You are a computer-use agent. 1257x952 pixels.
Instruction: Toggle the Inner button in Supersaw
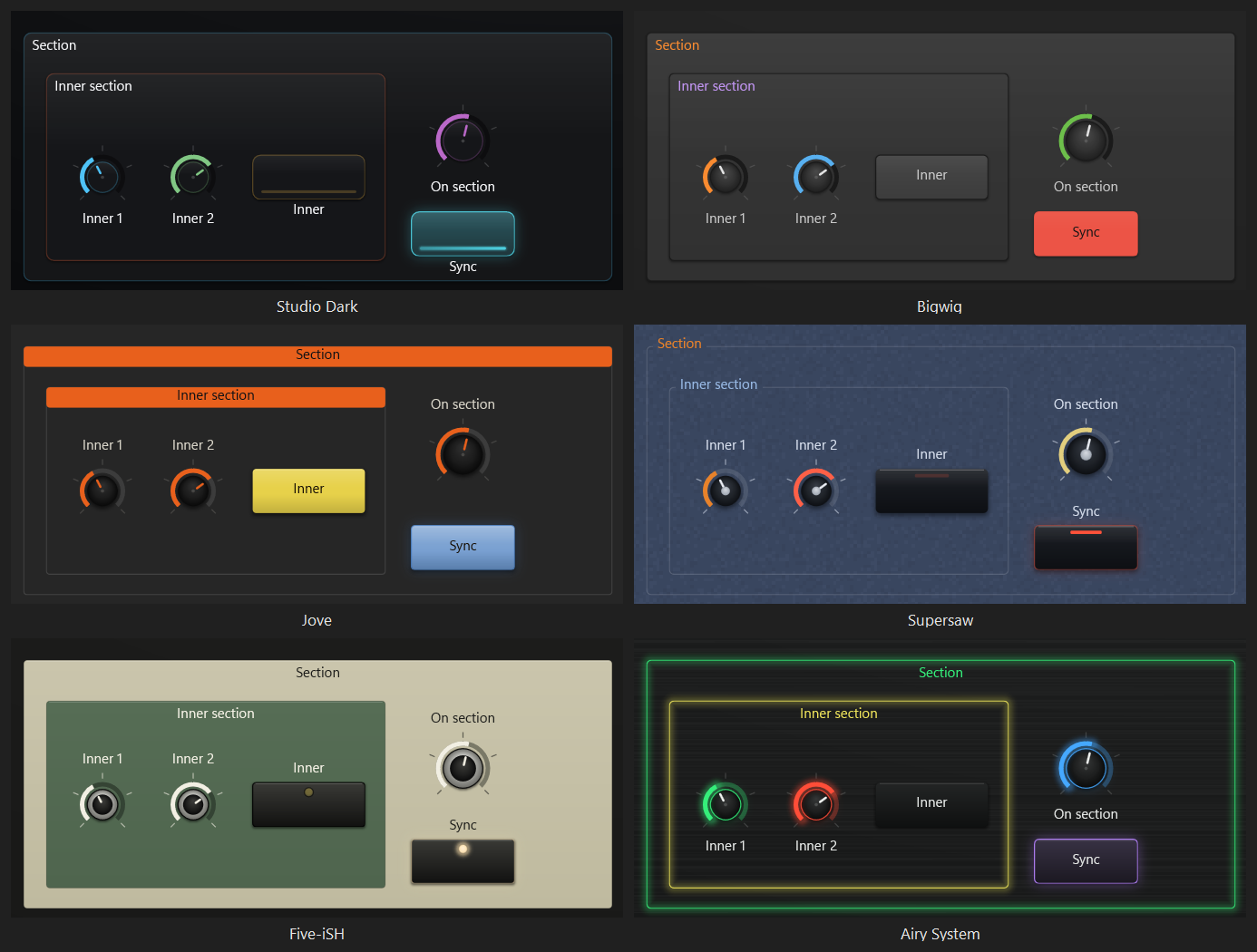click(x=931, y=491)
